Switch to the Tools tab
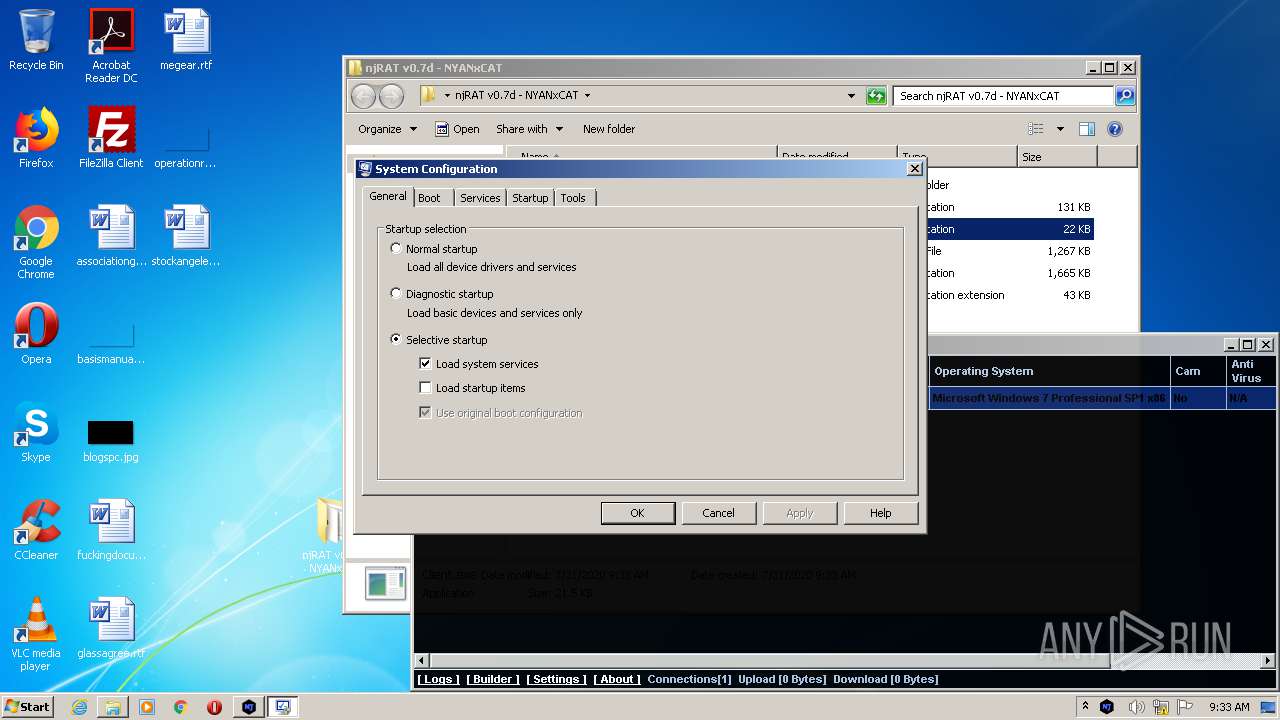 coord(573,198)
